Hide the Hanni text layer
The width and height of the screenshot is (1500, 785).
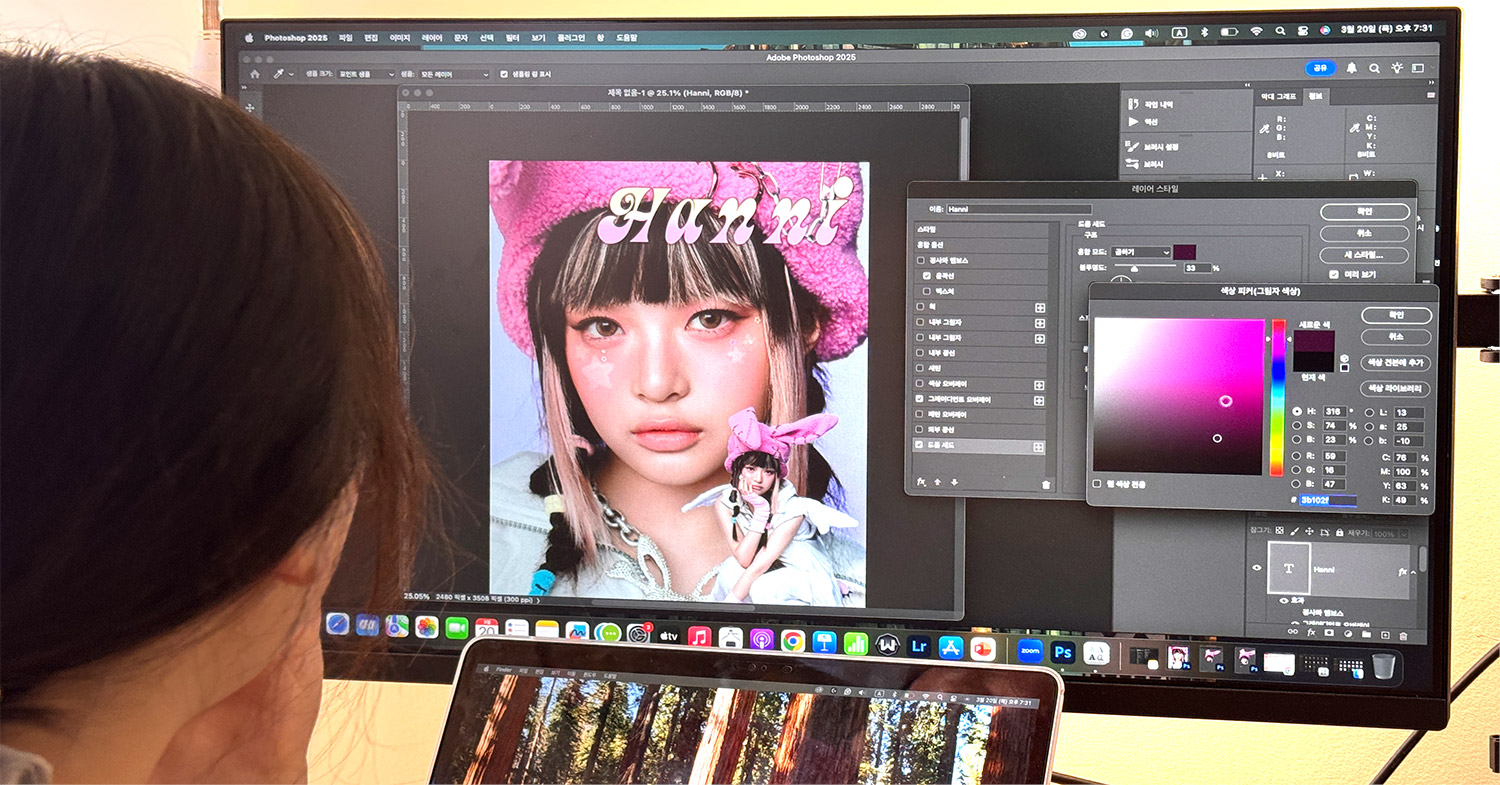1258,568
